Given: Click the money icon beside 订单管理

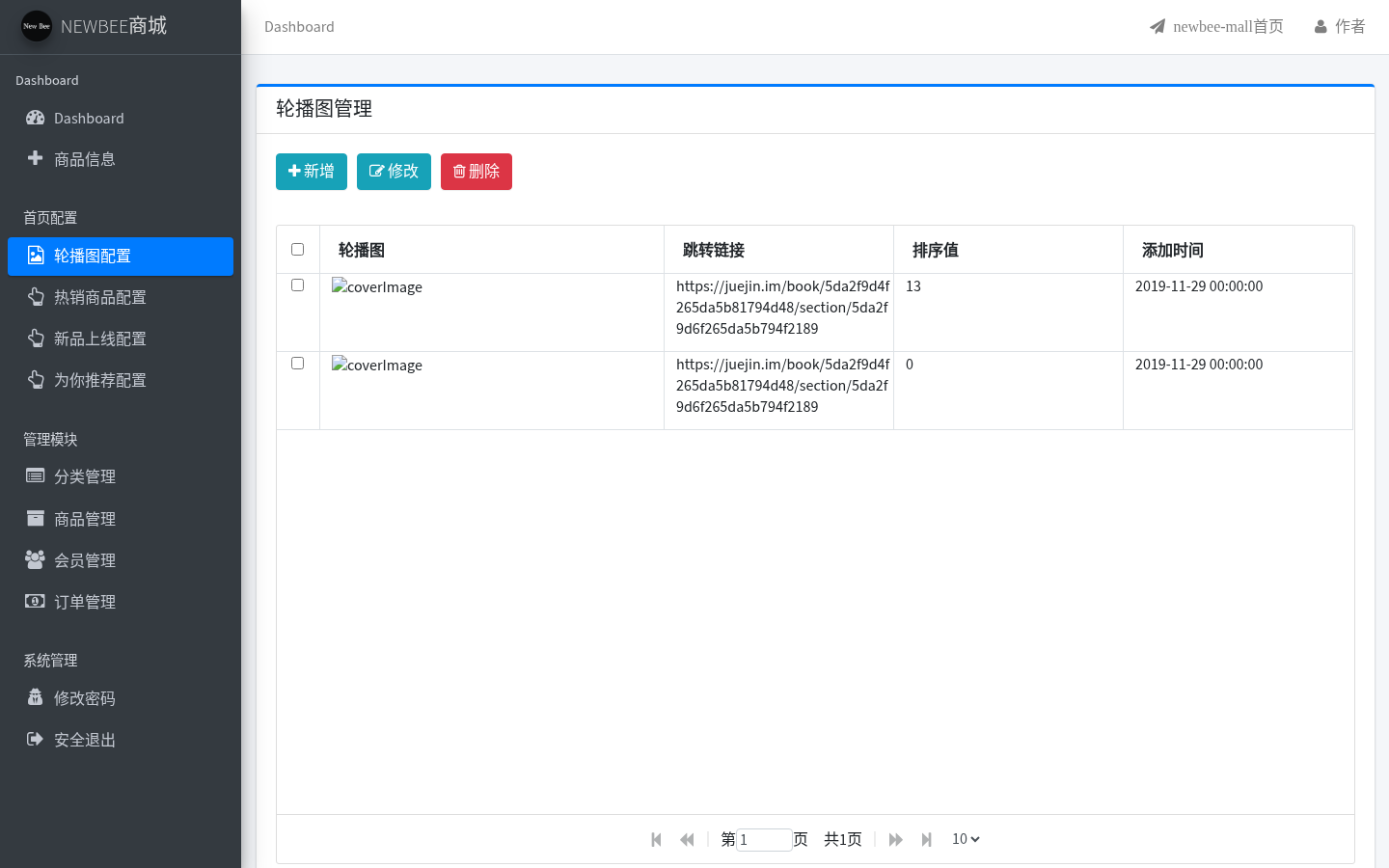Looking at the screenshot, I should 36,601.
